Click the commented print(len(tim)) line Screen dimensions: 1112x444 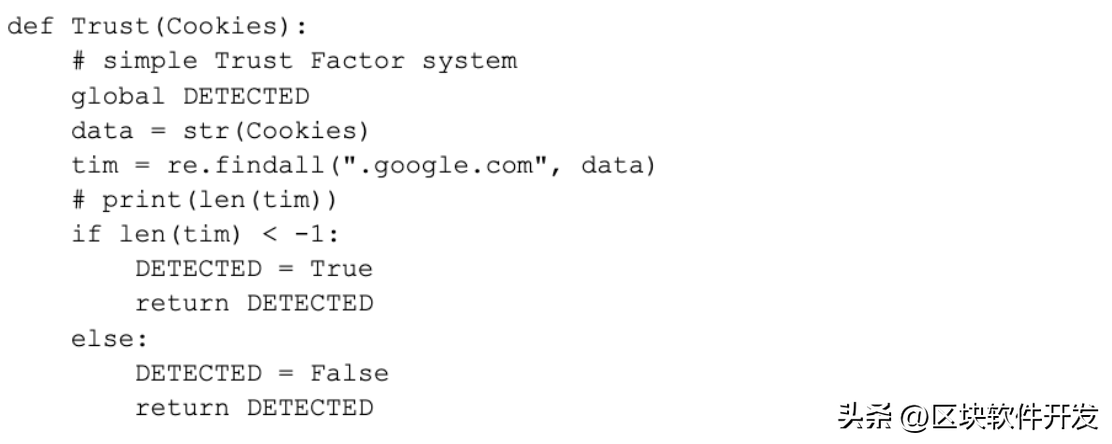204,200
